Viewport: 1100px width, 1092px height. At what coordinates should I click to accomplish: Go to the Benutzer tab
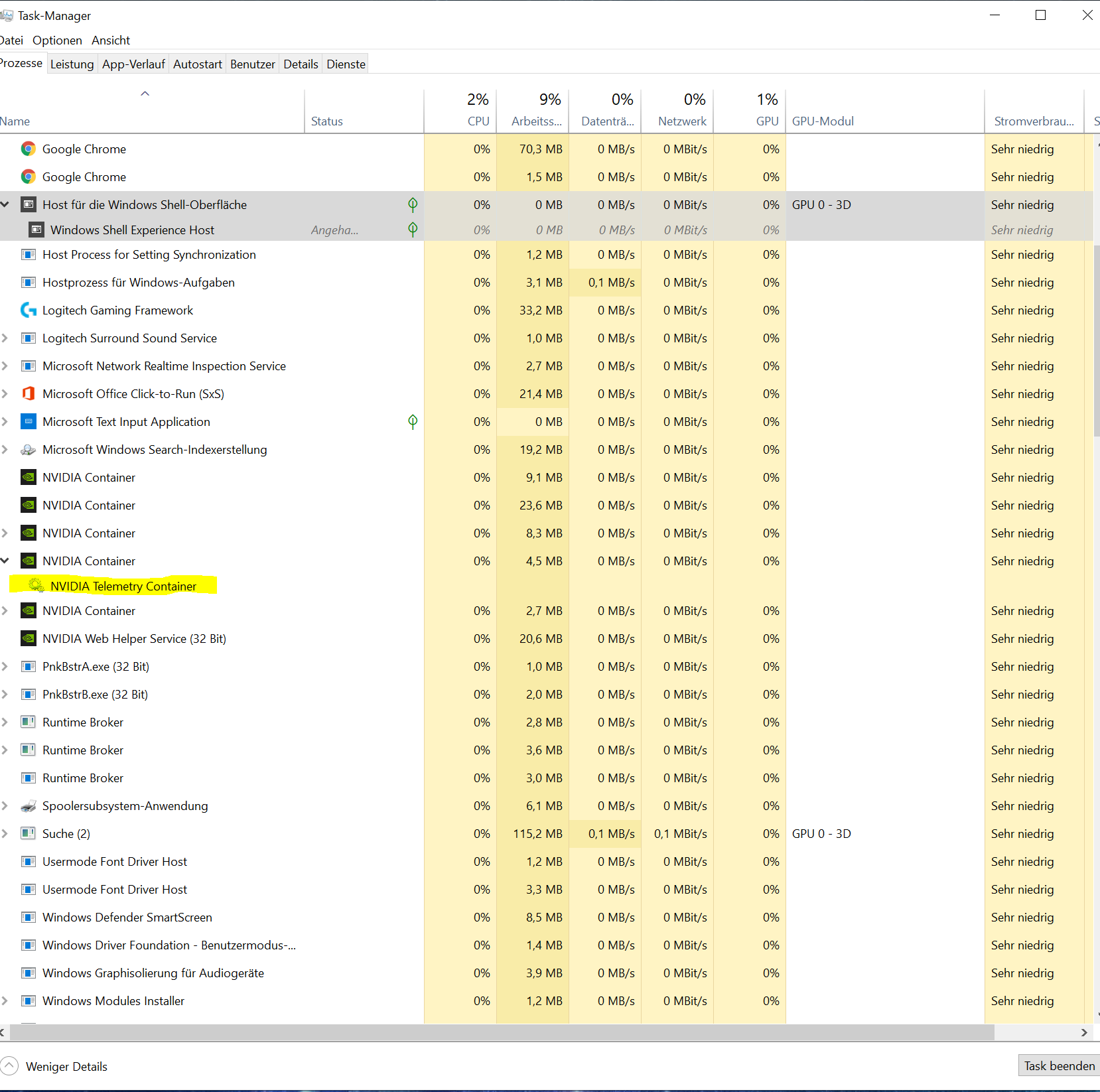pyautogui.click(x=253, y=64)
